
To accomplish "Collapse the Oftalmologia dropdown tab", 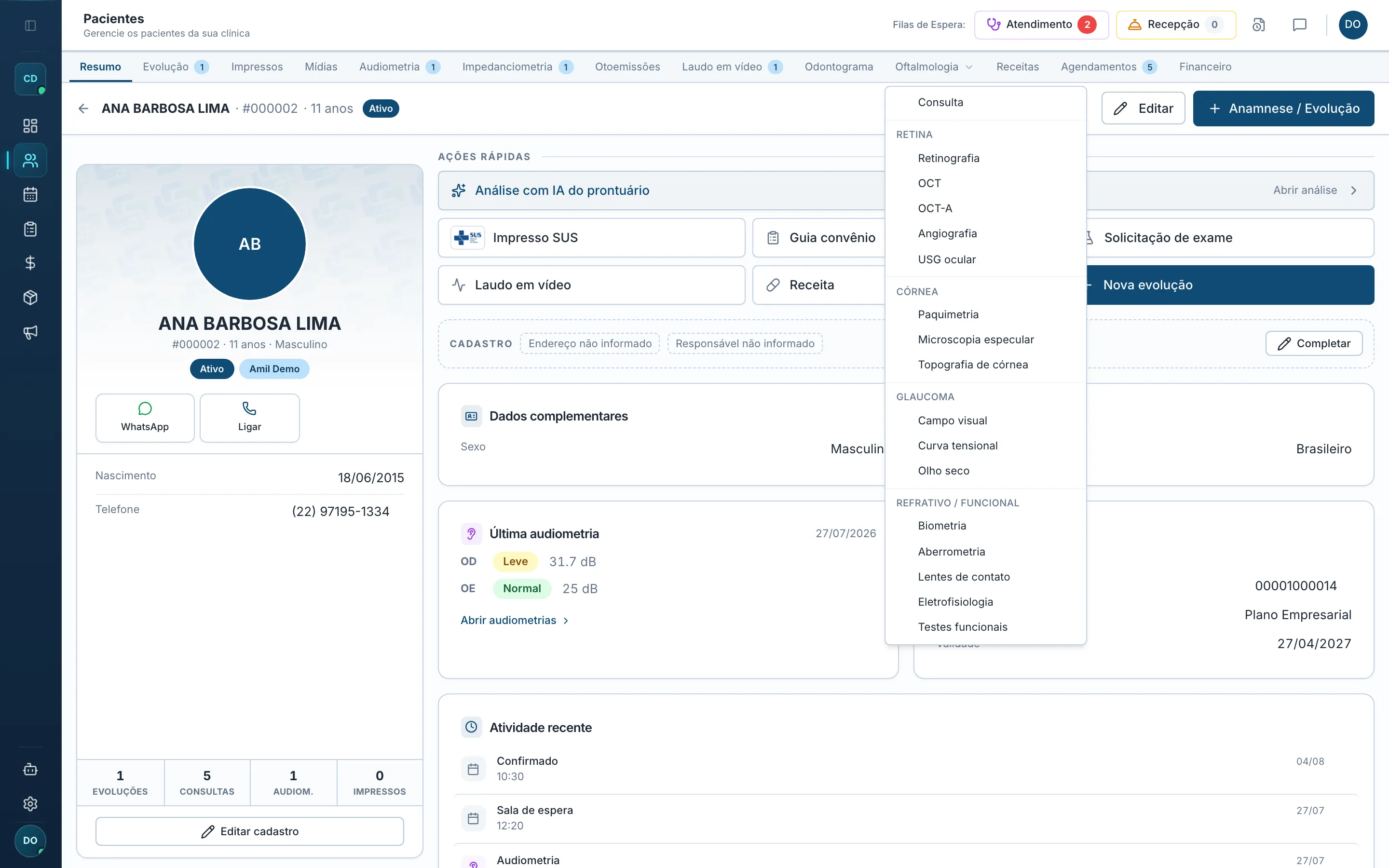I will 934,67.
